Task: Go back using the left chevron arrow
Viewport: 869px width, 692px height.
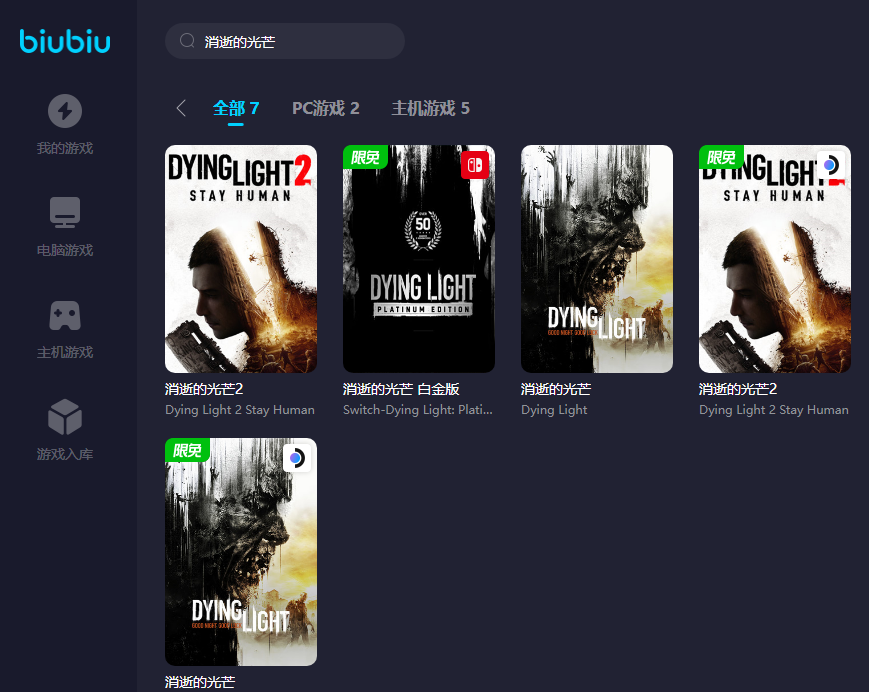Action: pyautogui.click(x=181, y=108)
